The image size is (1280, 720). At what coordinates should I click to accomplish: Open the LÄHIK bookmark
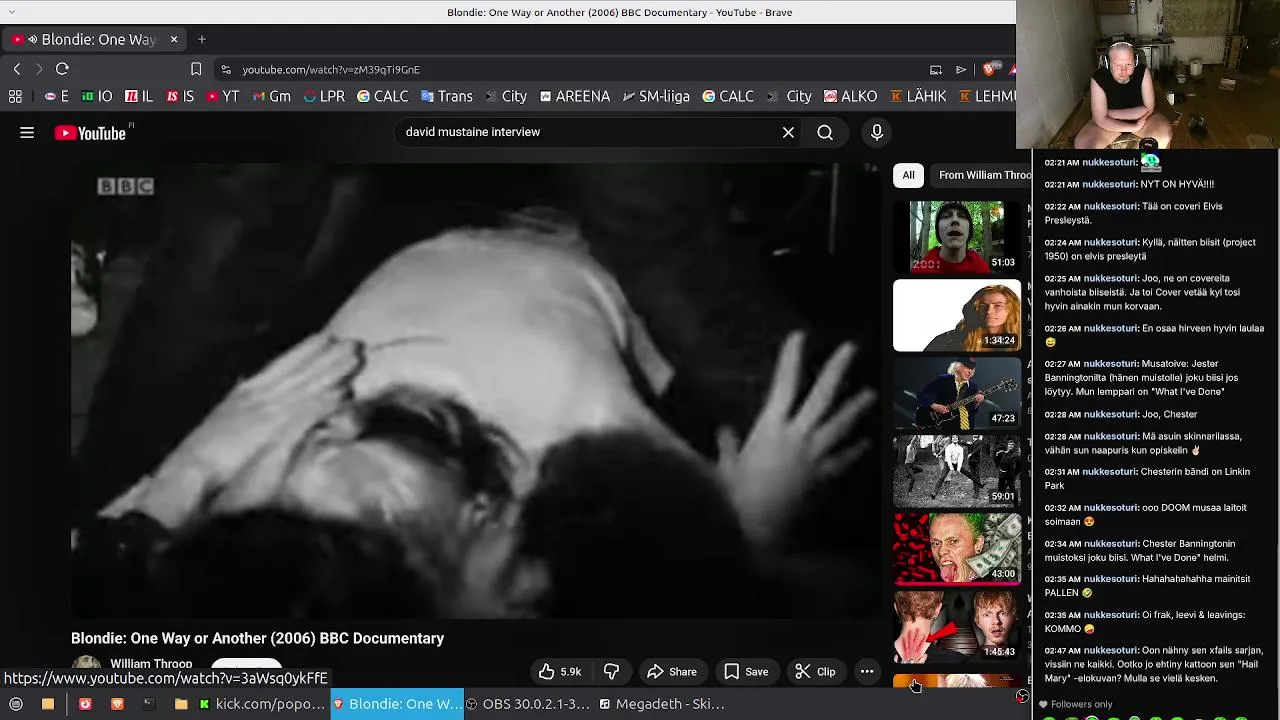coord(918,96)
